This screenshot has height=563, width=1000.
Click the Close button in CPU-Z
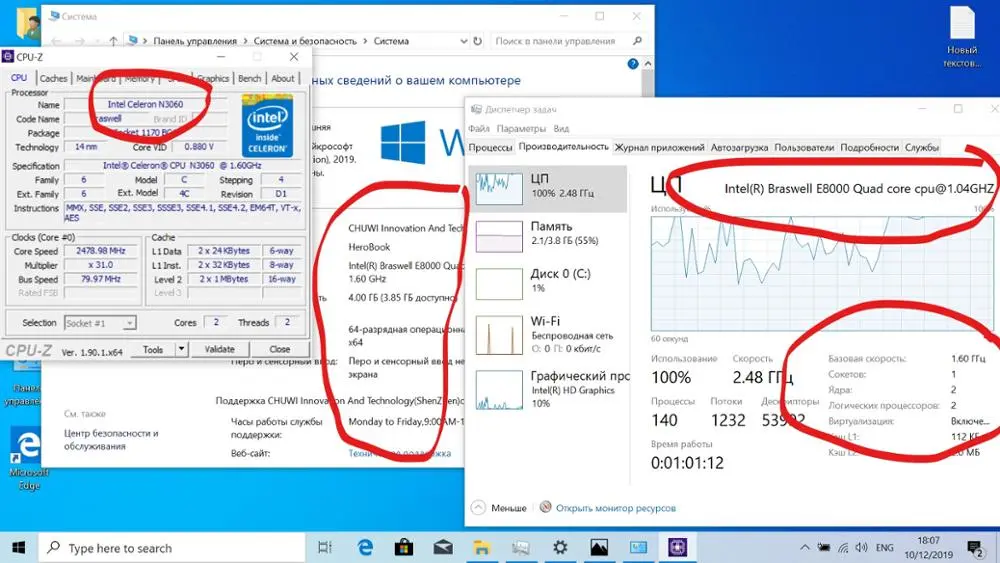(279, 349)
